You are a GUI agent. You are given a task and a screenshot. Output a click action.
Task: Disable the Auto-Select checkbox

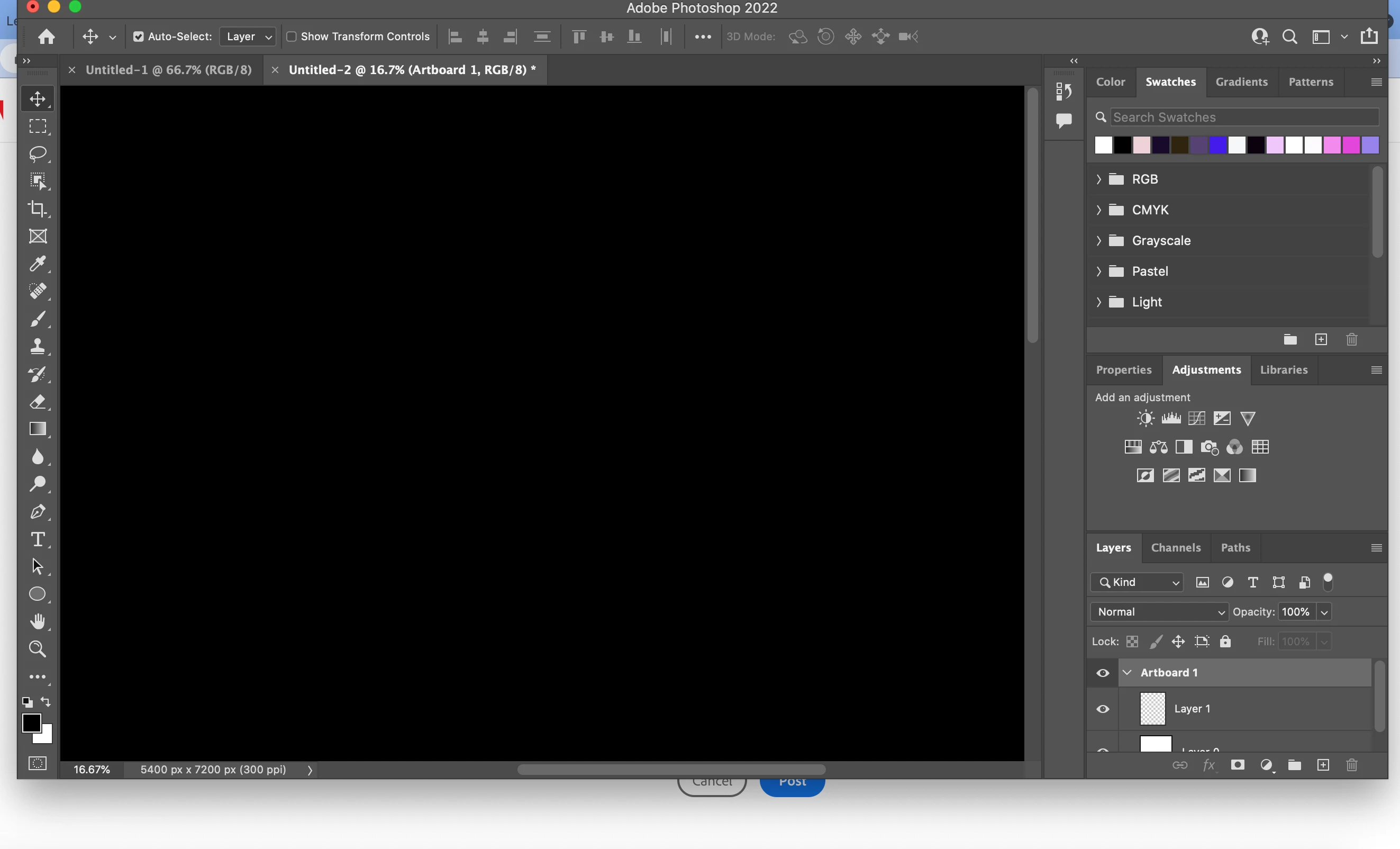pos(138,37)
